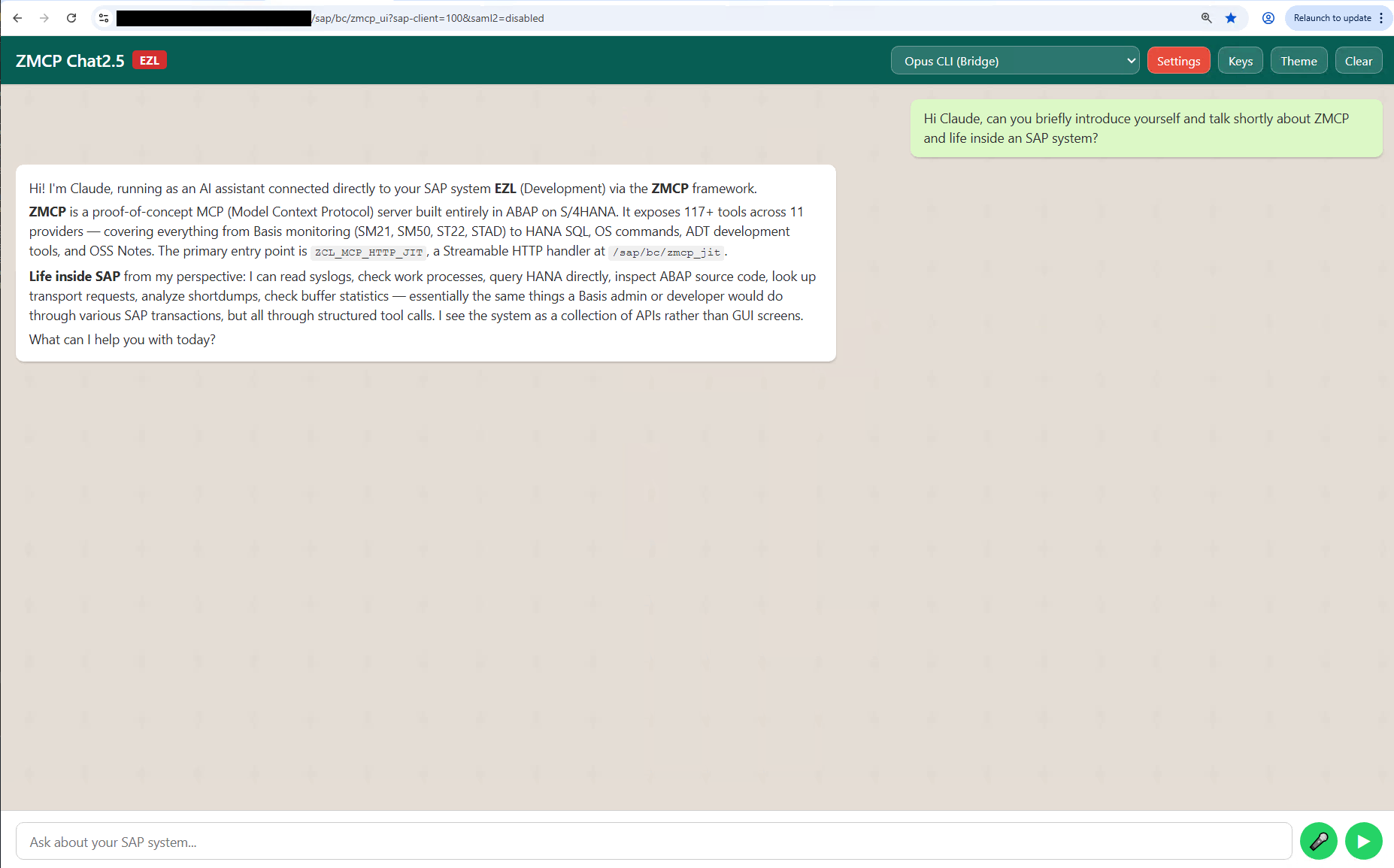This screenshot has height=868, width=1394.
Task: Click Relaunch to update button
Action: (x=1332, y=18)
